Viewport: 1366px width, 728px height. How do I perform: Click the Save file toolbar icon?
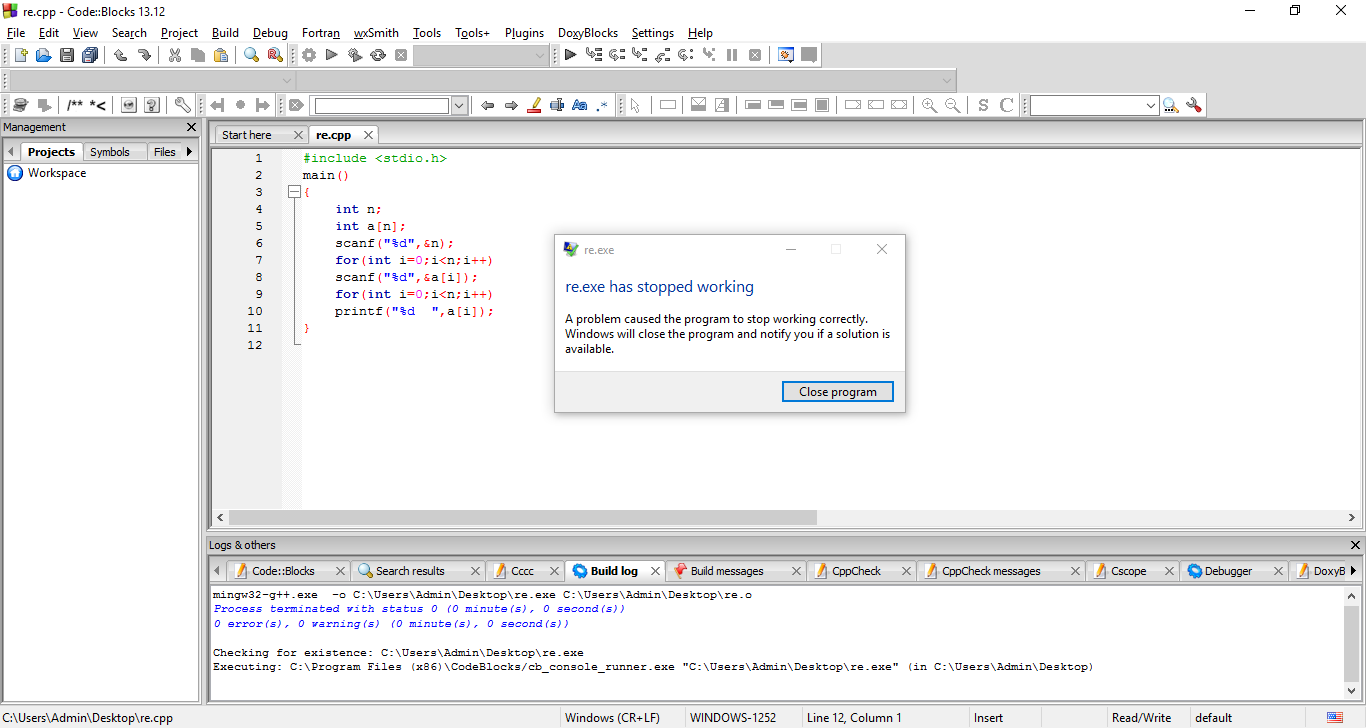[67, 56]
